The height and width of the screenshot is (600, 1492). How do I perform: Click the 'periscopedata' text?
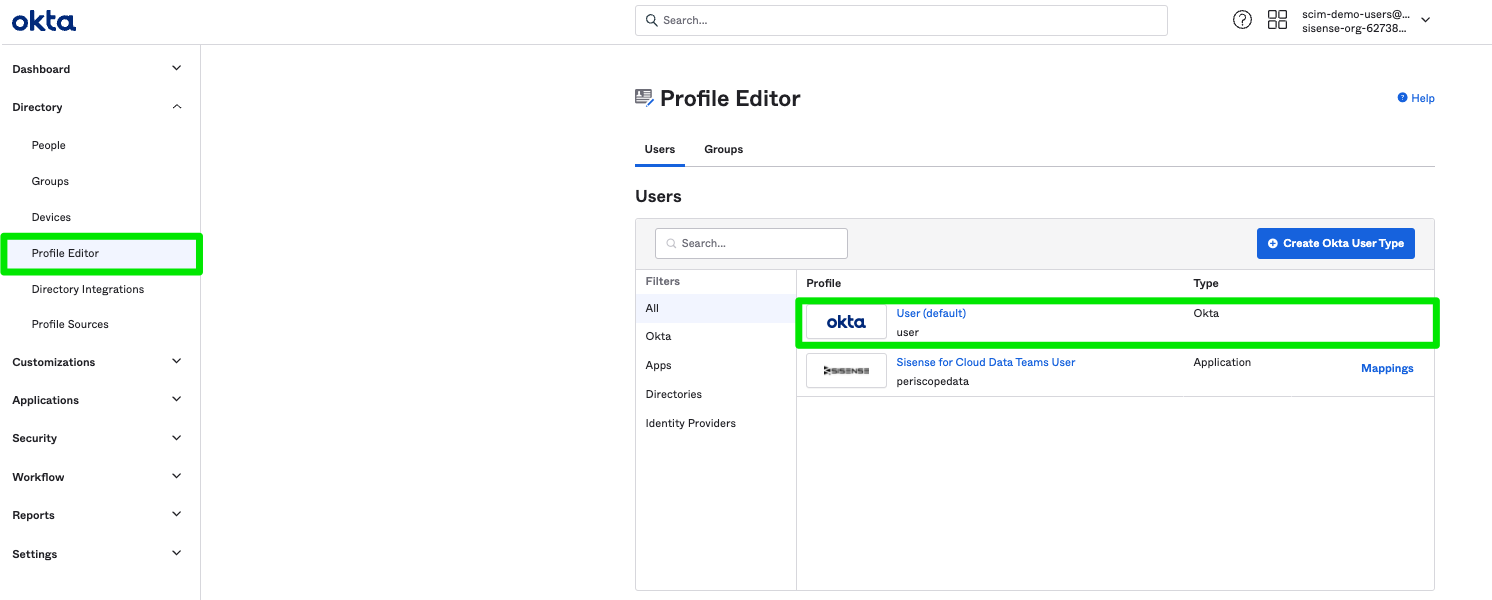coord(932,381)
